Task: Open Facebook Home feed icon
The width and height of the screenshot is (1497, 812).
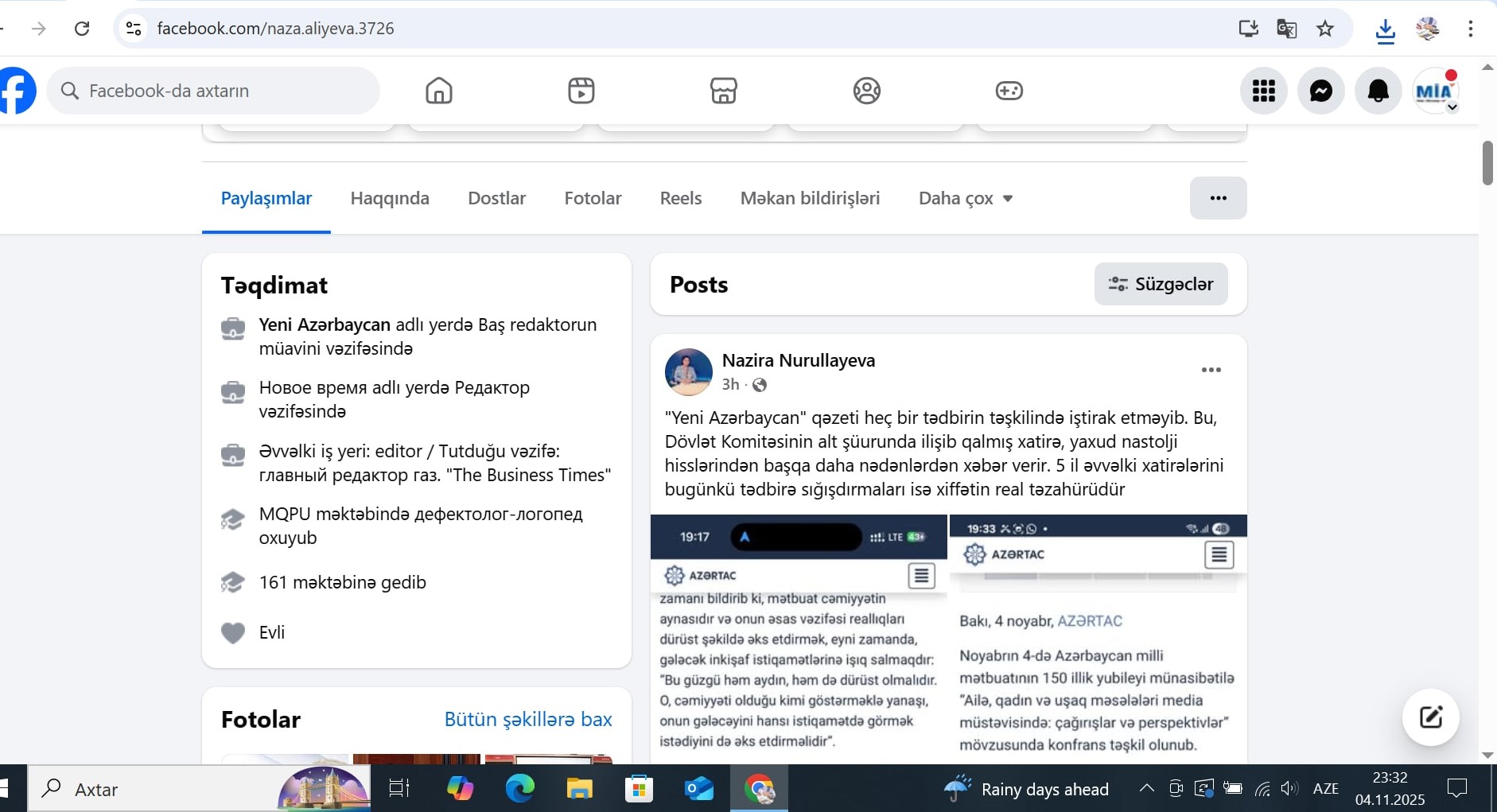Action: pos(438,91)
